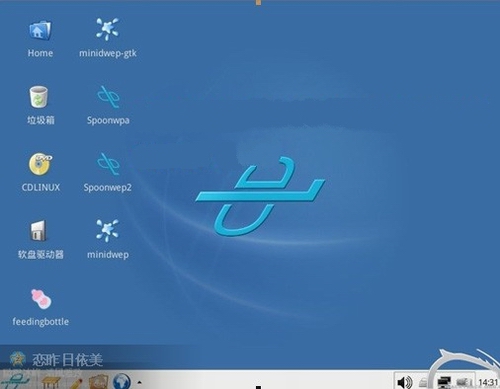Select the "Spoonwep2" icon label
The image size is (500, 389).
coord(108,188)
